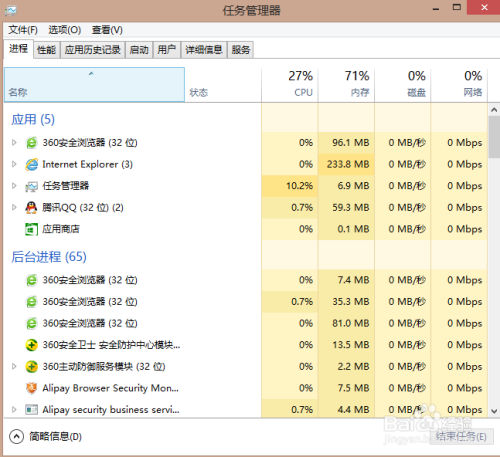Screen dimensions: 500x457
Task: Click the scrollbar up arrow
Action: click(494, 110)
